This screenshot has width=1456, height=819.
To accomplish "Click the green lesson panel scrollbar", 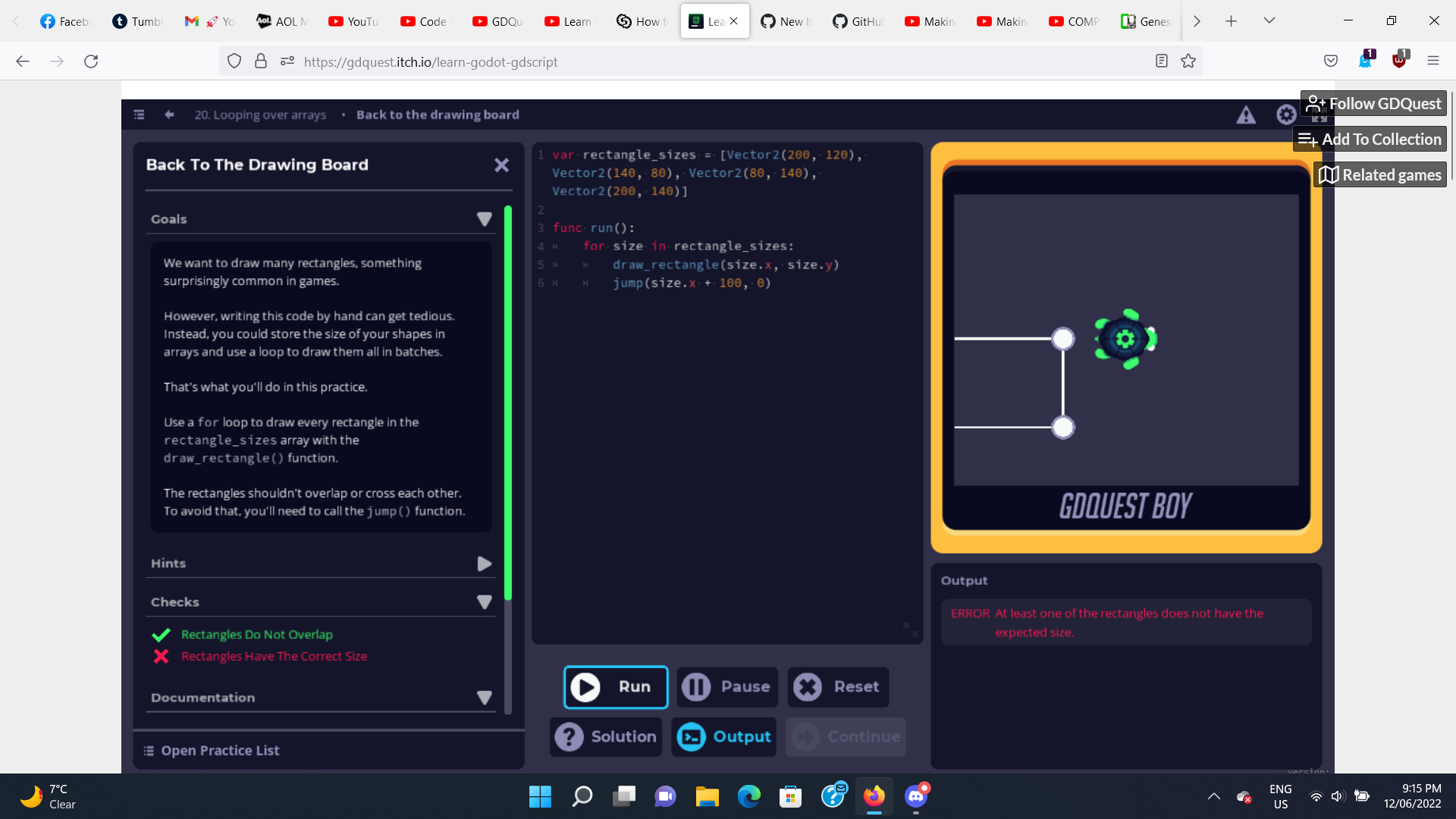I will [x=508, y=402].
